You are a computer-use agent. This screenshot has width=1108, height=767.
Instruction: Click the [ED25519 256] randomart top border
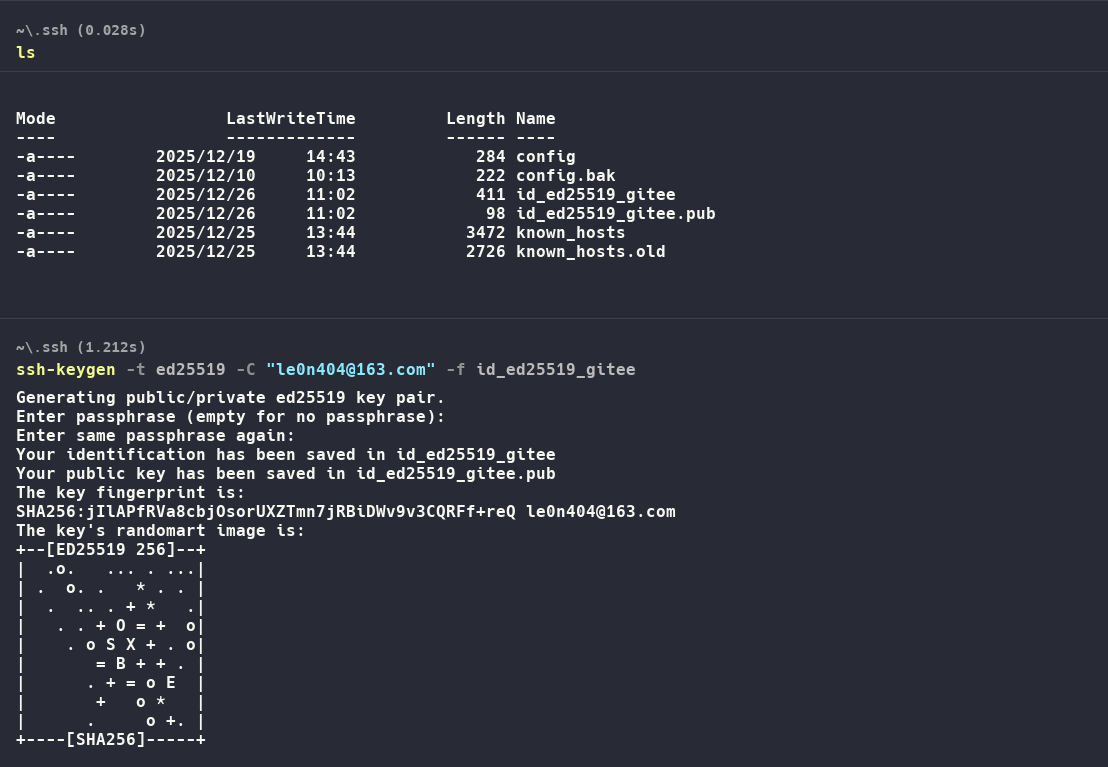click(110, 550)
